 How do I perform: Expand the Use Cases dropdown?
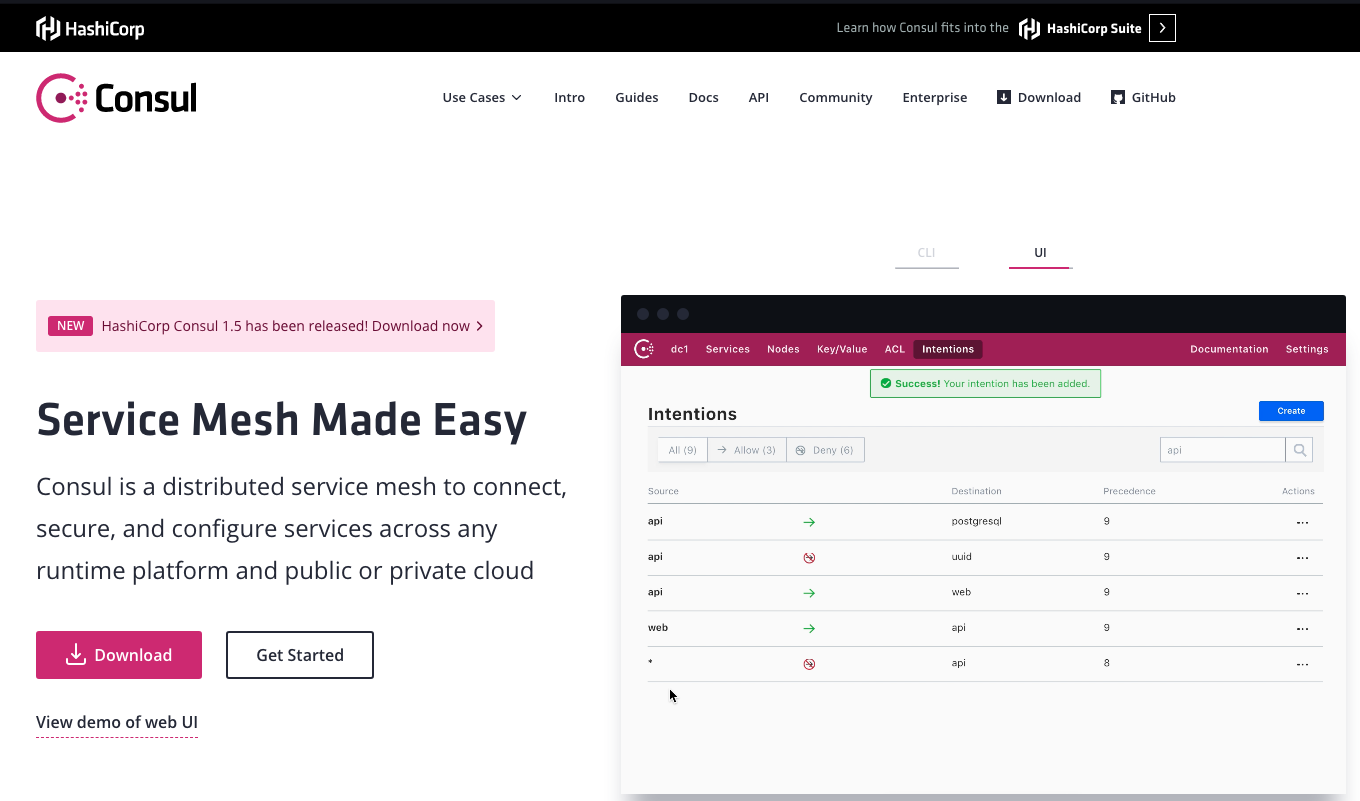click(x=482, y=97)
